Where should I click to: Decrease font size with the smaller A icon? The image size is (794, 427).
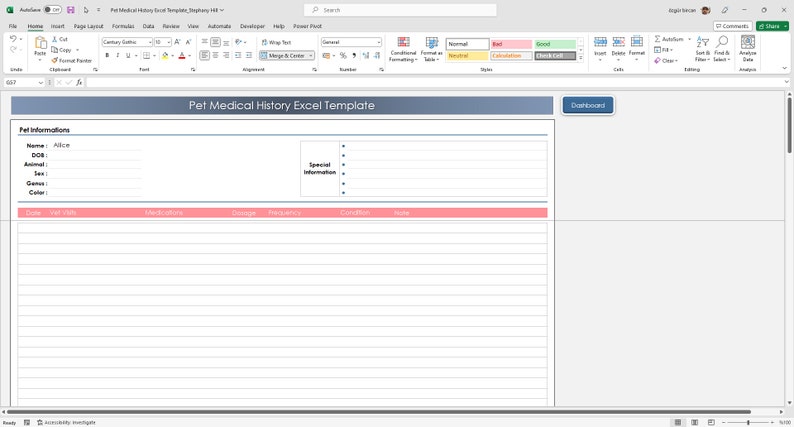tap(188, 42)
